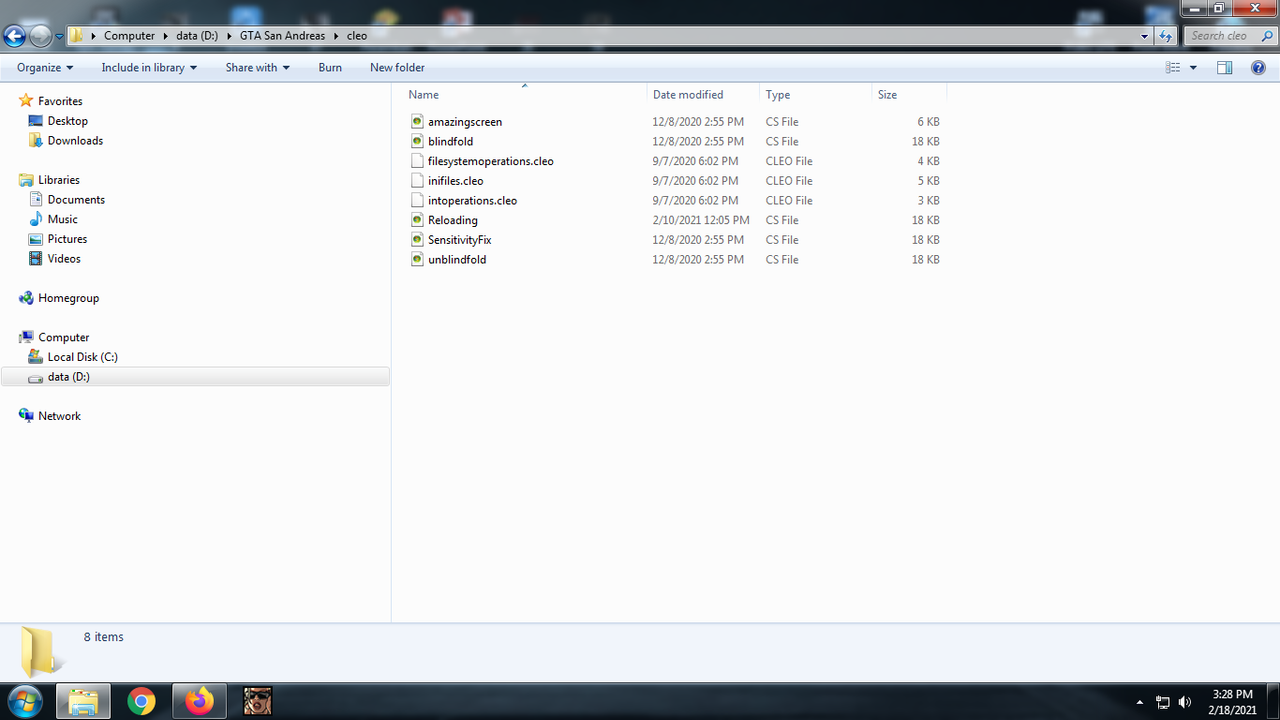
Task: Click the Homegroup icon in navigation pane
Action: (26, 298)
